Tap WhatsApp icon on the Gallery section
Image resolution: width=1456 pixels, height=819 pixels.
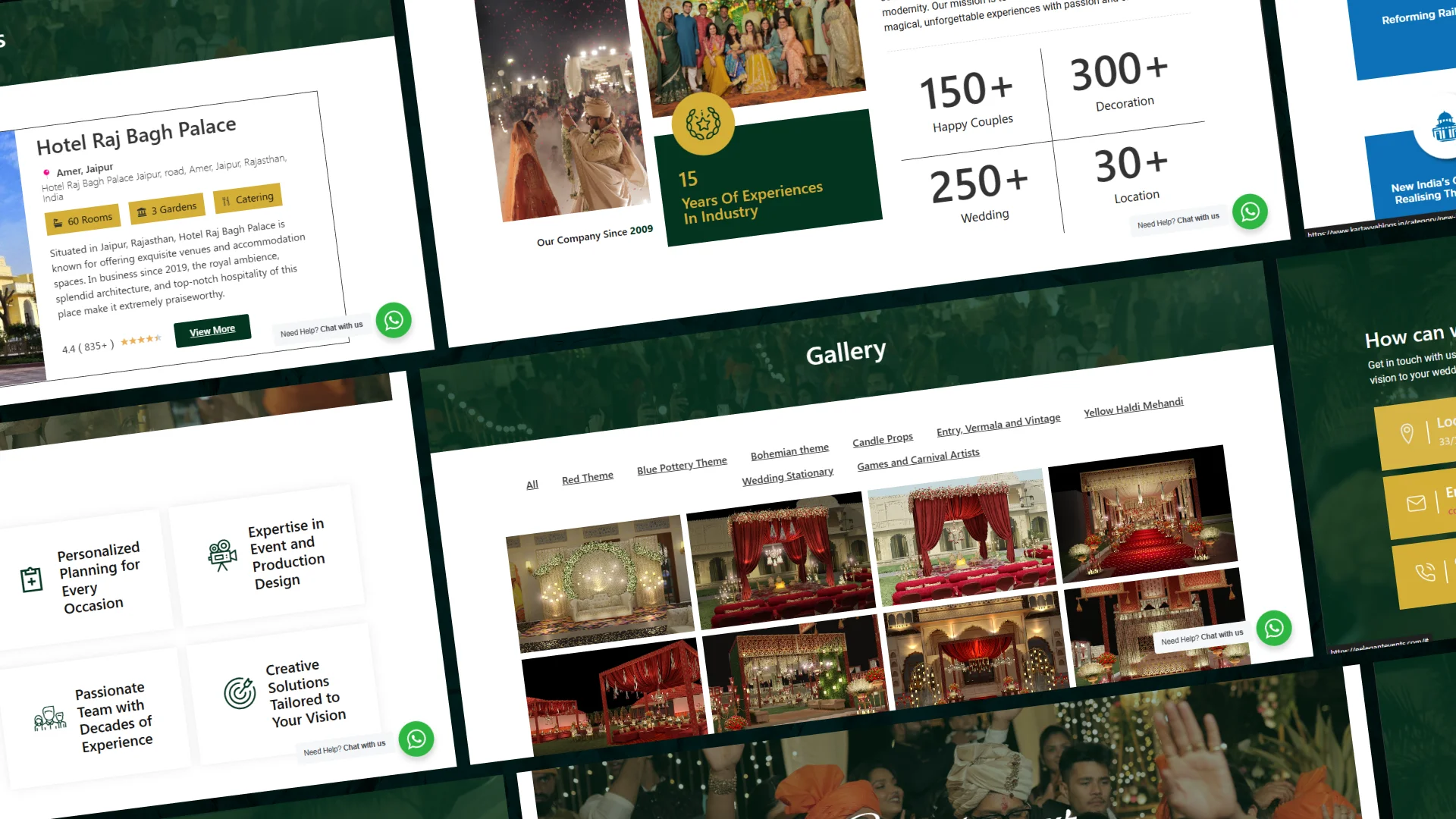tap(1274, 628)
